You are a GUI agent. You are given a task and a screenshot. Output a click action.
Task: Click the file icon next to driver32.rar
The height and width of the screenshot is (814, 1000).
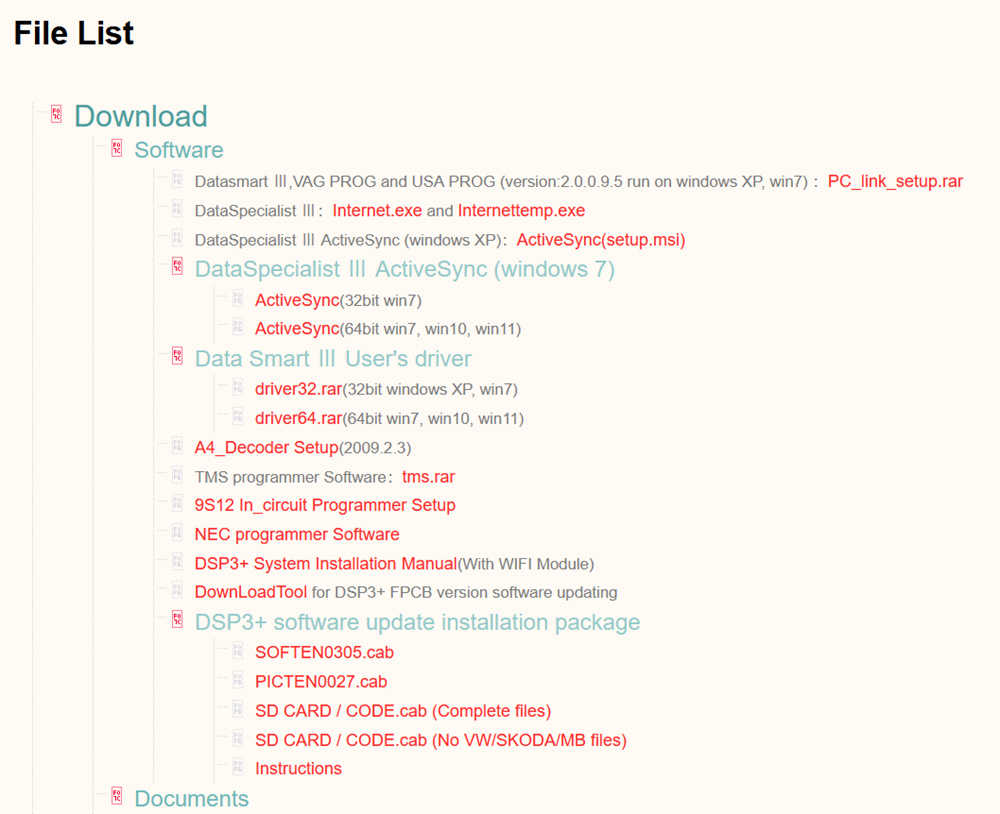(x=238, y=388)
